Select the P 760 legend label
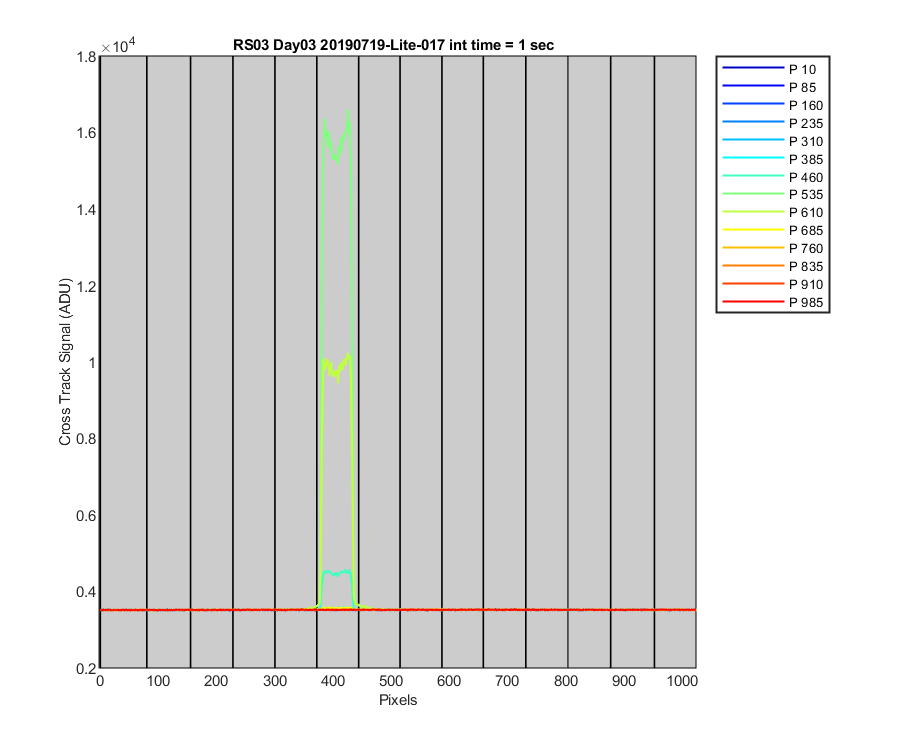Image resolution: width=900 pixels, height=750 pixels. [806, 248]
